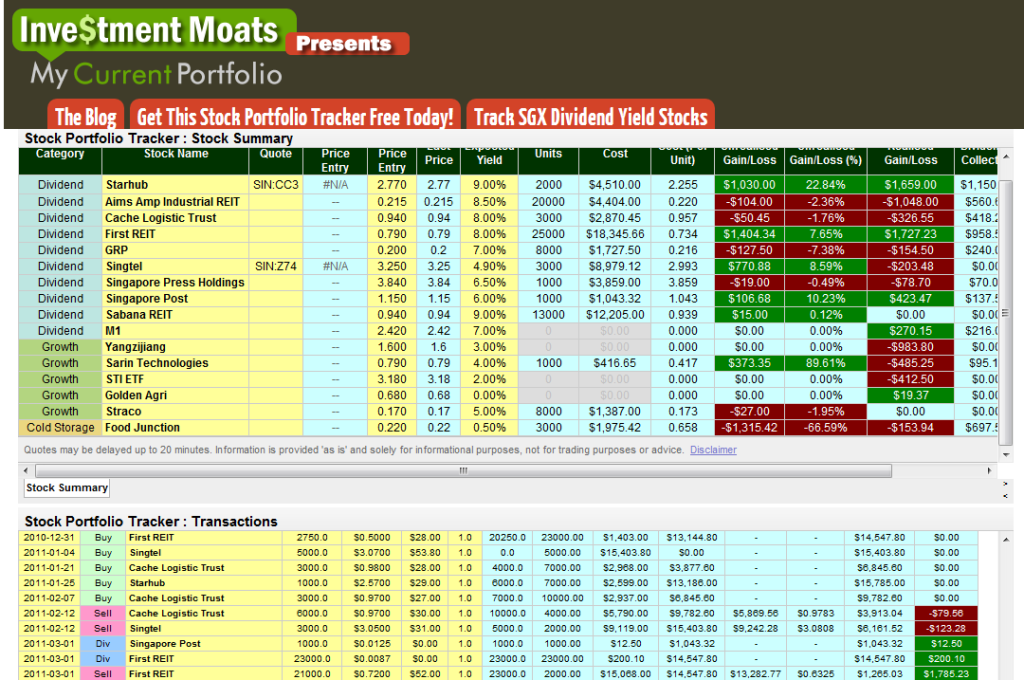
Task: Select the Stock Summary sheet tab
Action: tap(66, 487)
